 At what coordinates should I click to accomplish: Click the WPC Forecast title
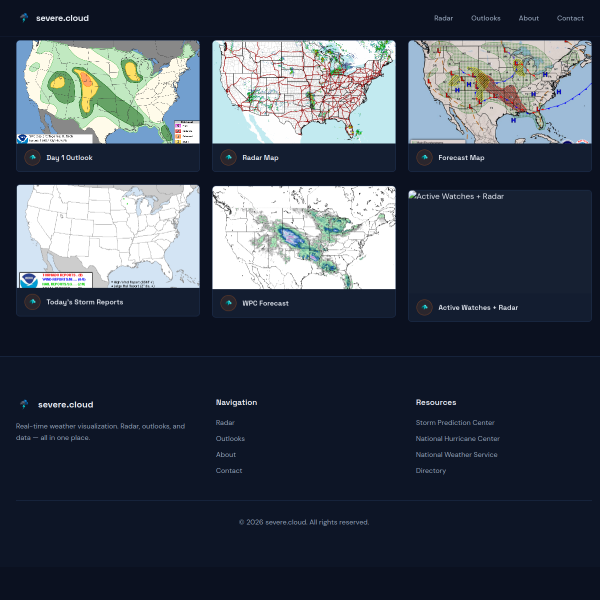[x=265, y=303]
